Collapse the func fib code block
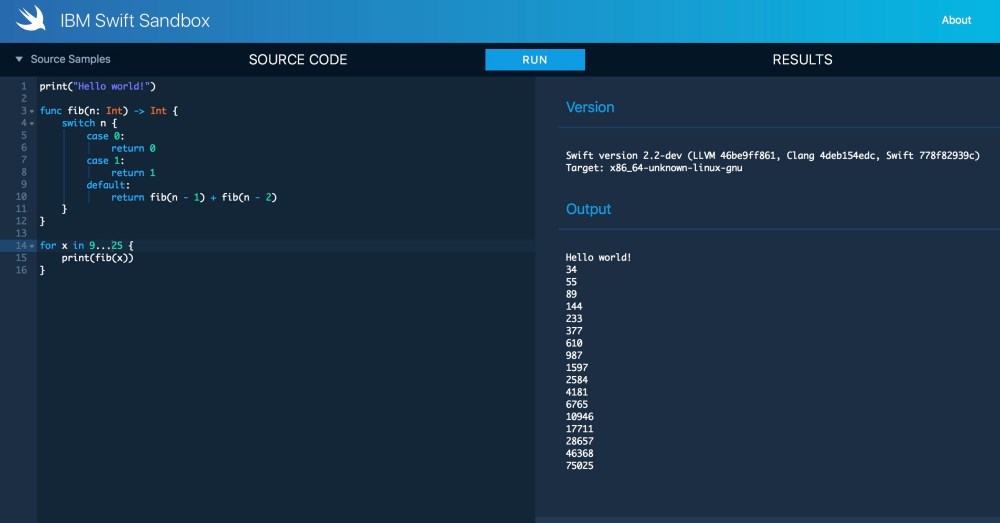Screen dimensions: 1000x523 pyautogui.click(x=32, y=111)
